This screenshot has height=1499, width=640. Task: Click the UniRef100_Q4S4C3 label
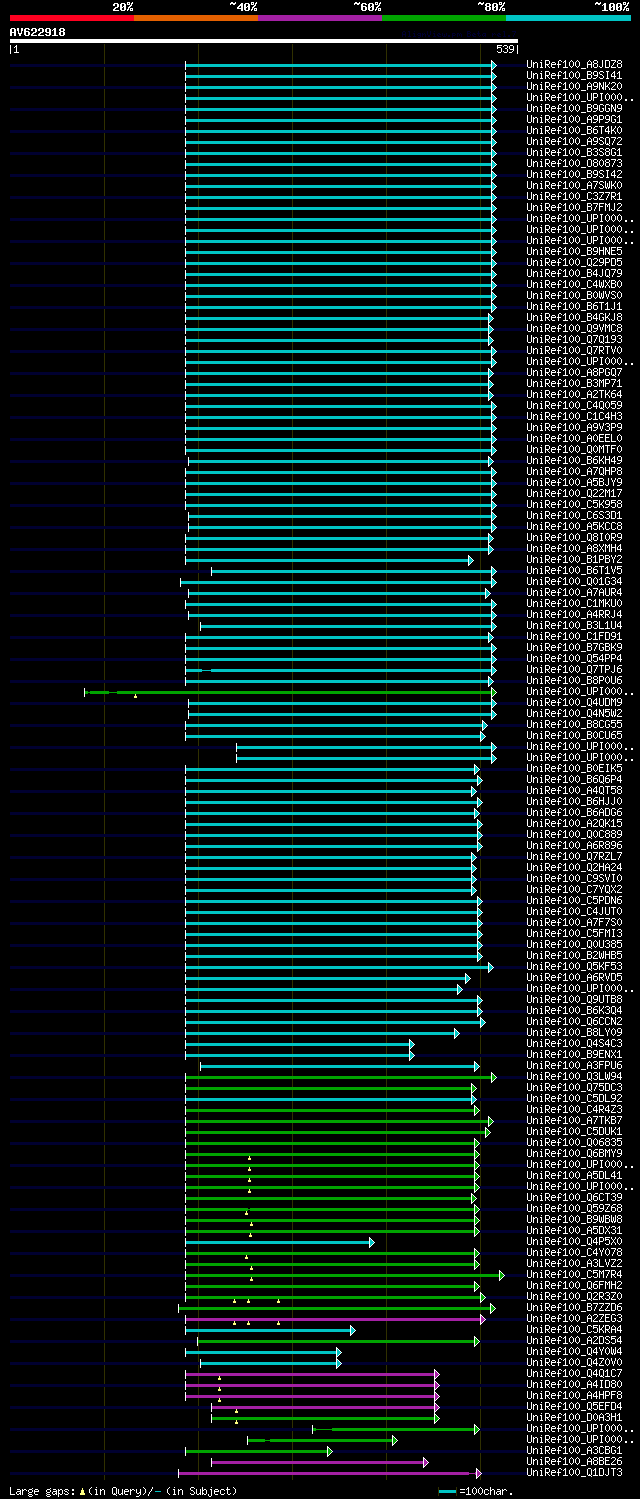coord(576,1043)
